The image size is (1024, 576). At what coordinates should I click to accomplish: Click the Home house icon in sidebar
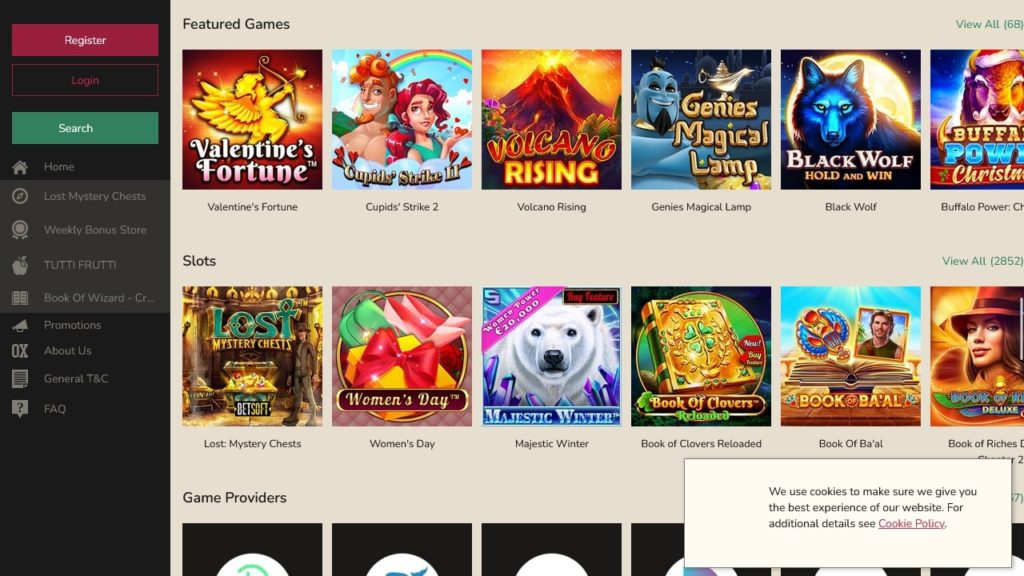point(20,167)
